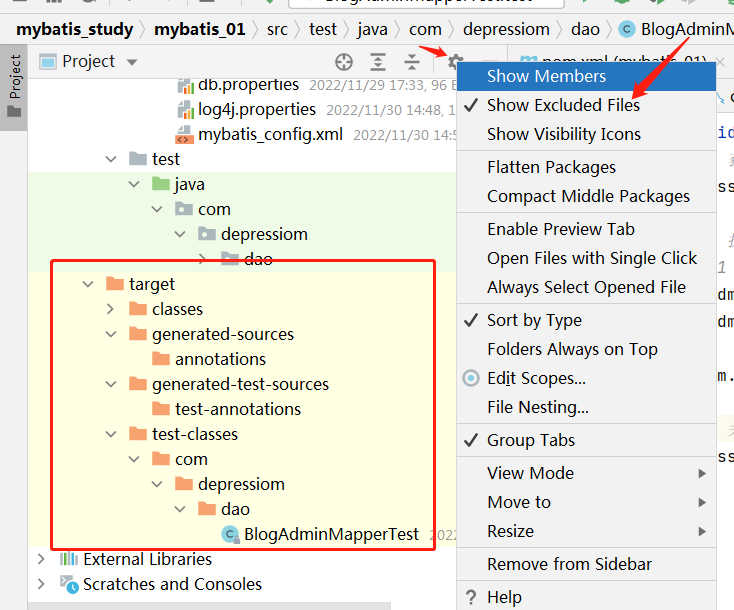Click depressiom breadcrumb segment
This screenshot has width=734, height=610.
click(506, 29)
